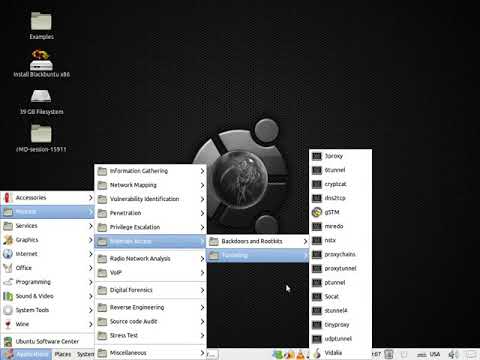The width and height of the screenshot is (480, 360).
Task: Expand the Digital Forensics submenu arrow
Action: [202, 290]
